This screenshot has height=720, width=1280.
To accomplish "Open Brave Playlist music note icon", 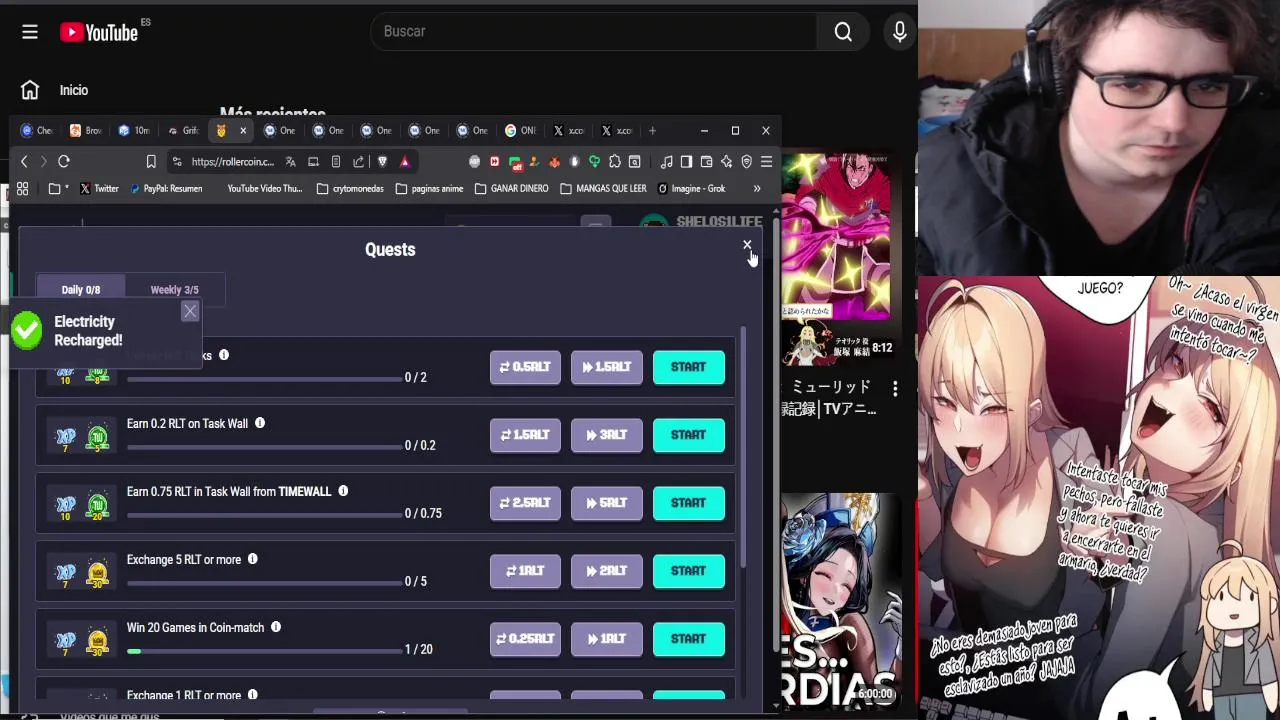I will click(667, 161).
